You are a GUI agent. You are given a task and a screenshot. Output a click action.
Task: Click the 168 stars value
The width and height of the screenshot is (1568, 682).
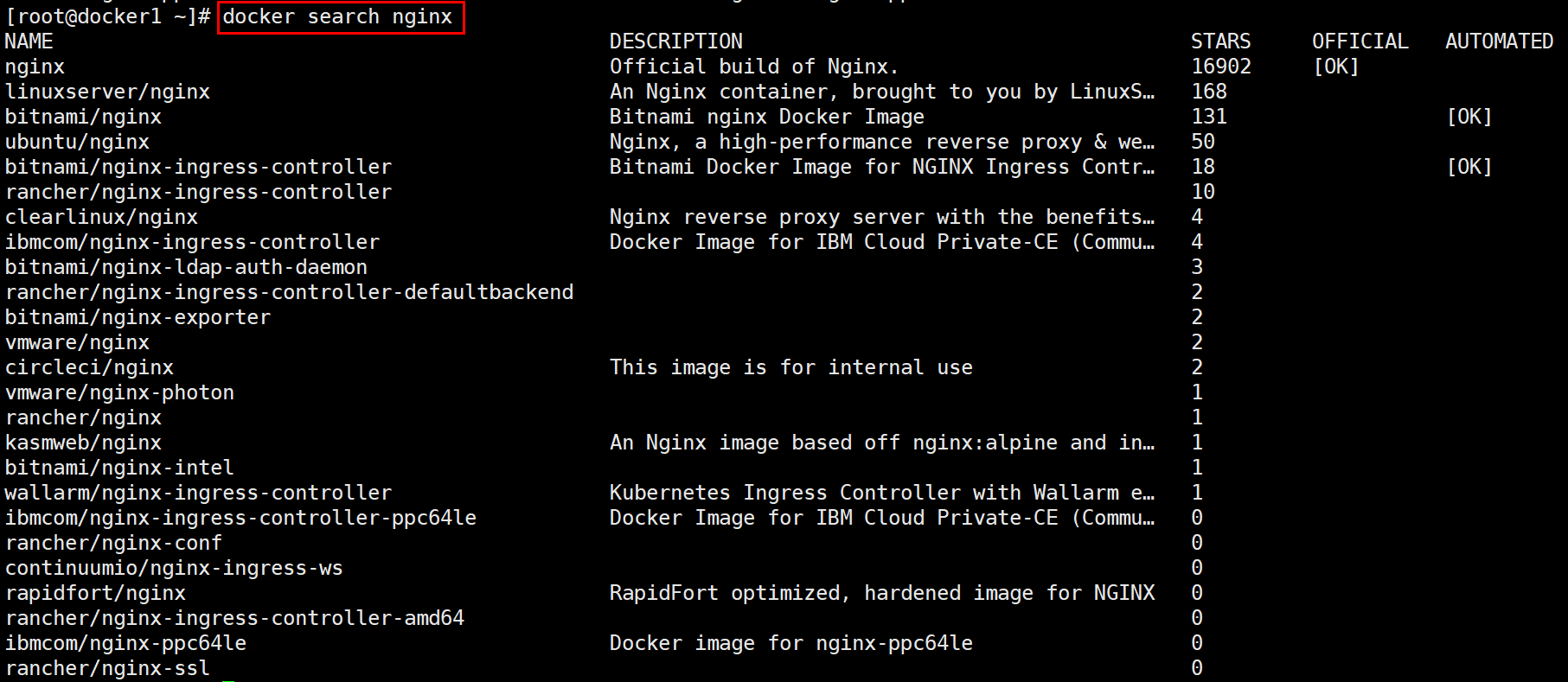pyautogui.click(x=1209, y=92)
